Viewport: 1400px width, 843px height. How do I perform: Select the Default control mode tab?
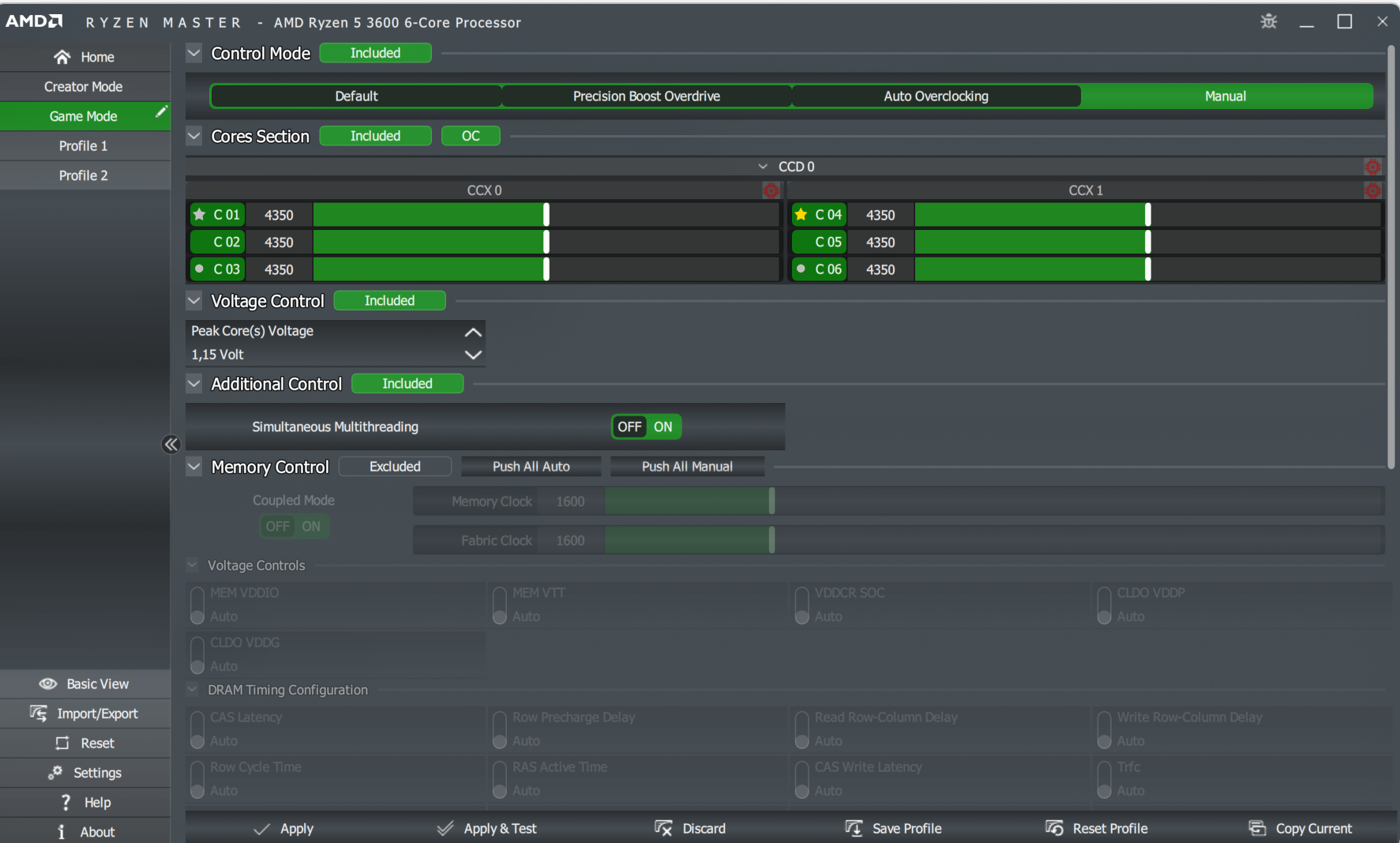[x=356, y=96]
